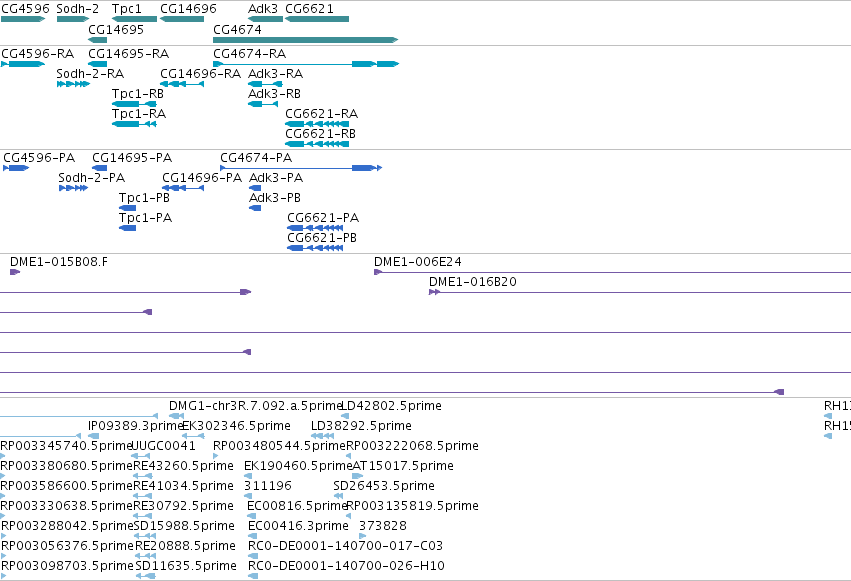Click the DME1-015B08.F clone label

click(x=59, y=262)
